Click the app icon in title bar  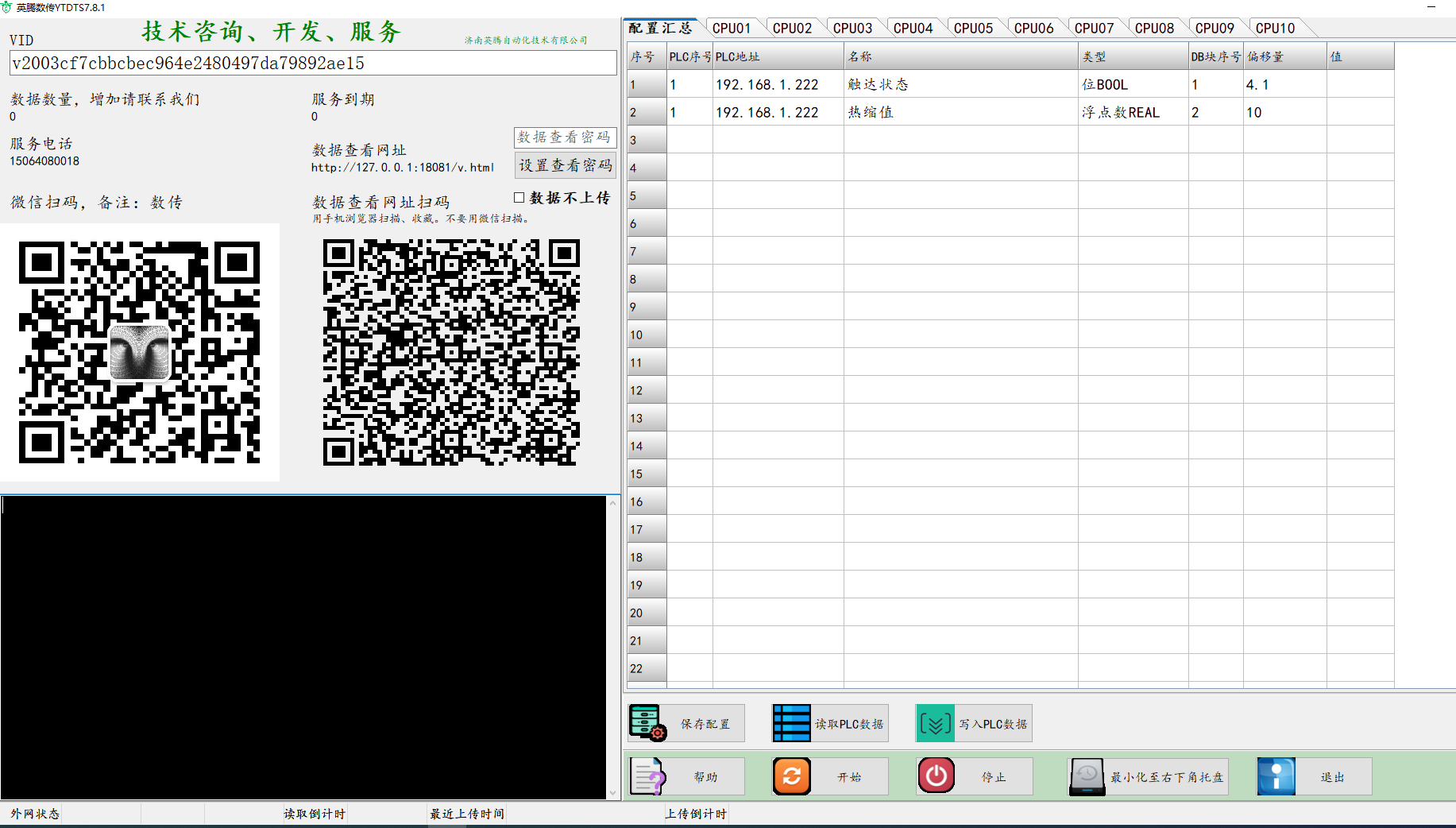pyautogui.click(x=7, y=7)
